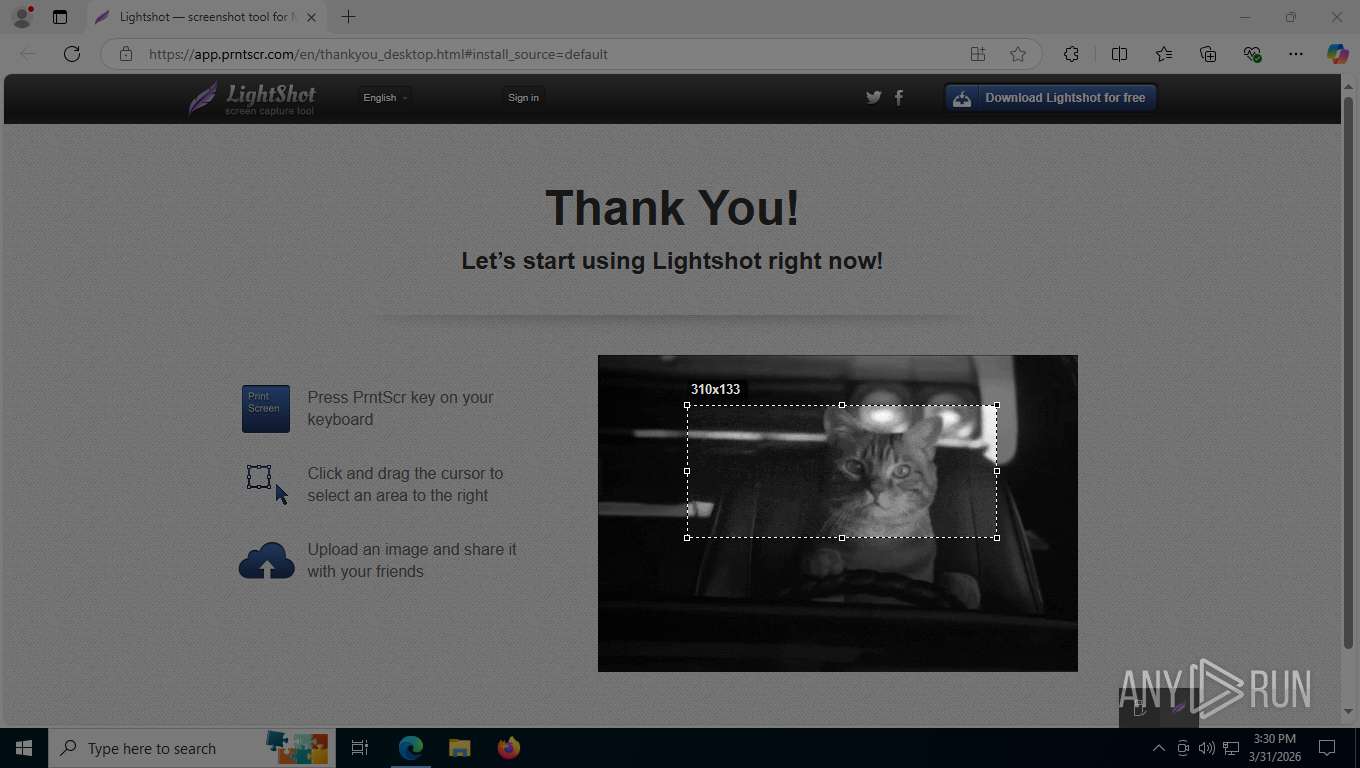The height and width of the screenshot is (768, 1360).
Task: View site information lock icon
Action: tap(126, 54)
